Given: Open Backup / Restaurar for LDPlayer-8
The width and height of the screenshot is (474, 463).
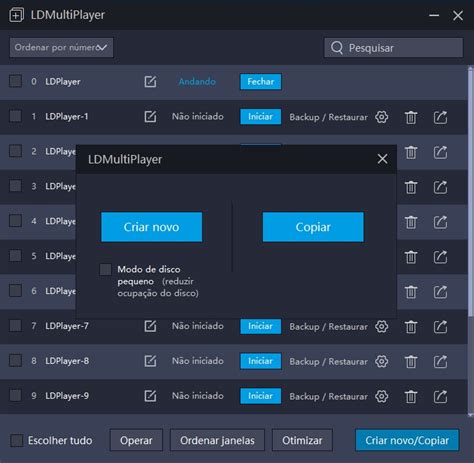Looking at the screenshot, I should 328,361.
